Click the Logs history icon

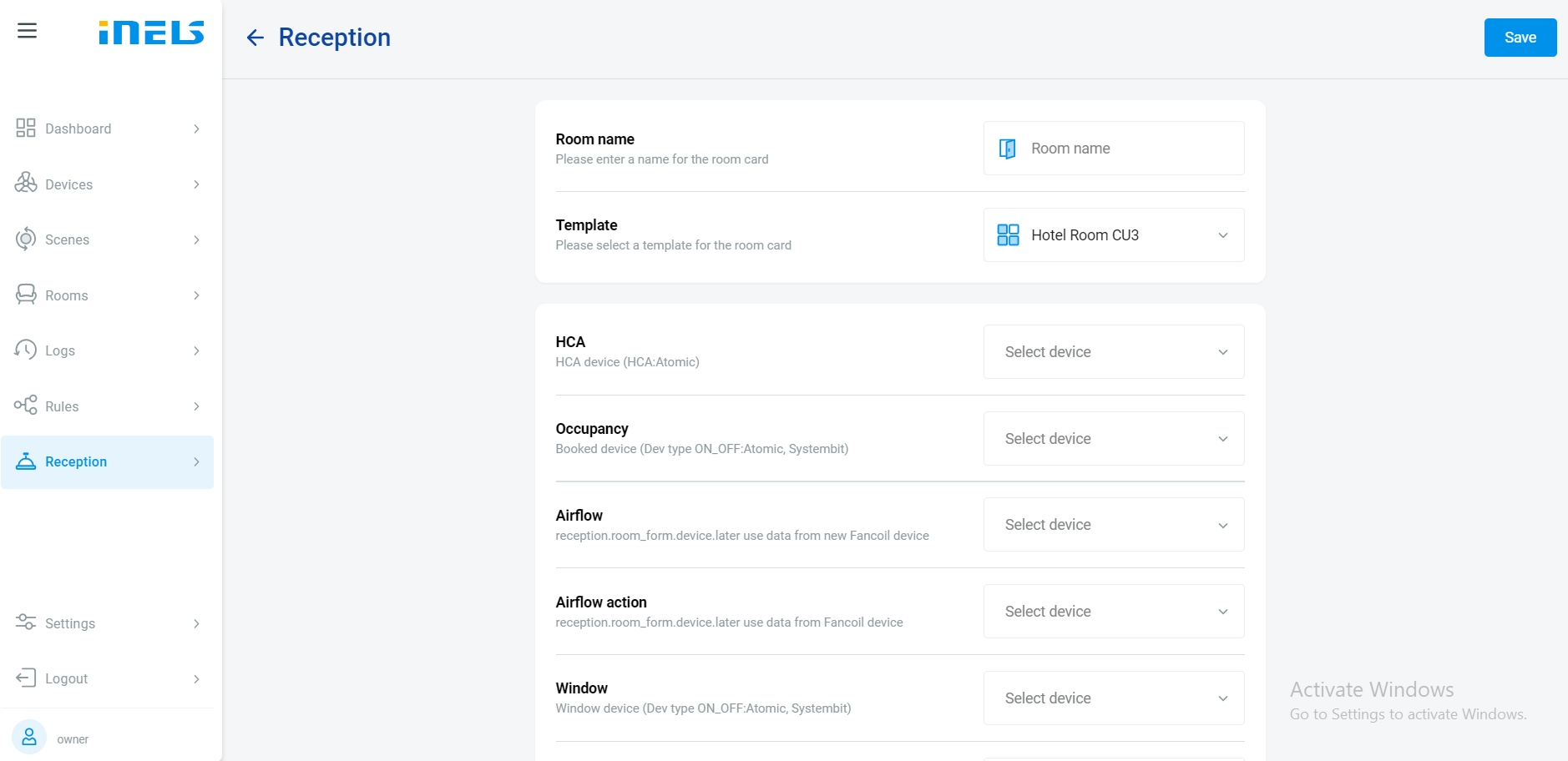pos(26,350)
